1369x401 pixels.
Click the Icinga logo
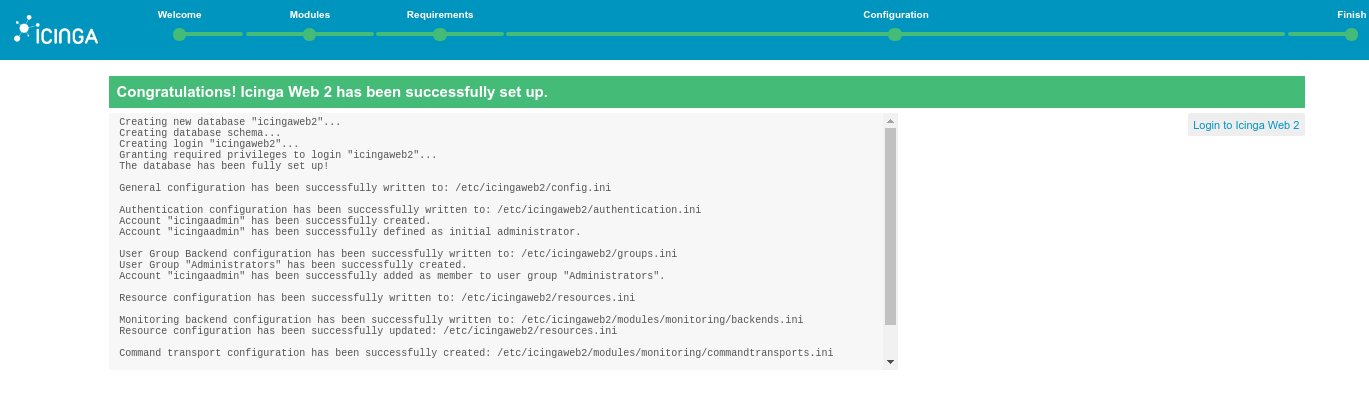tap(56, 32)
